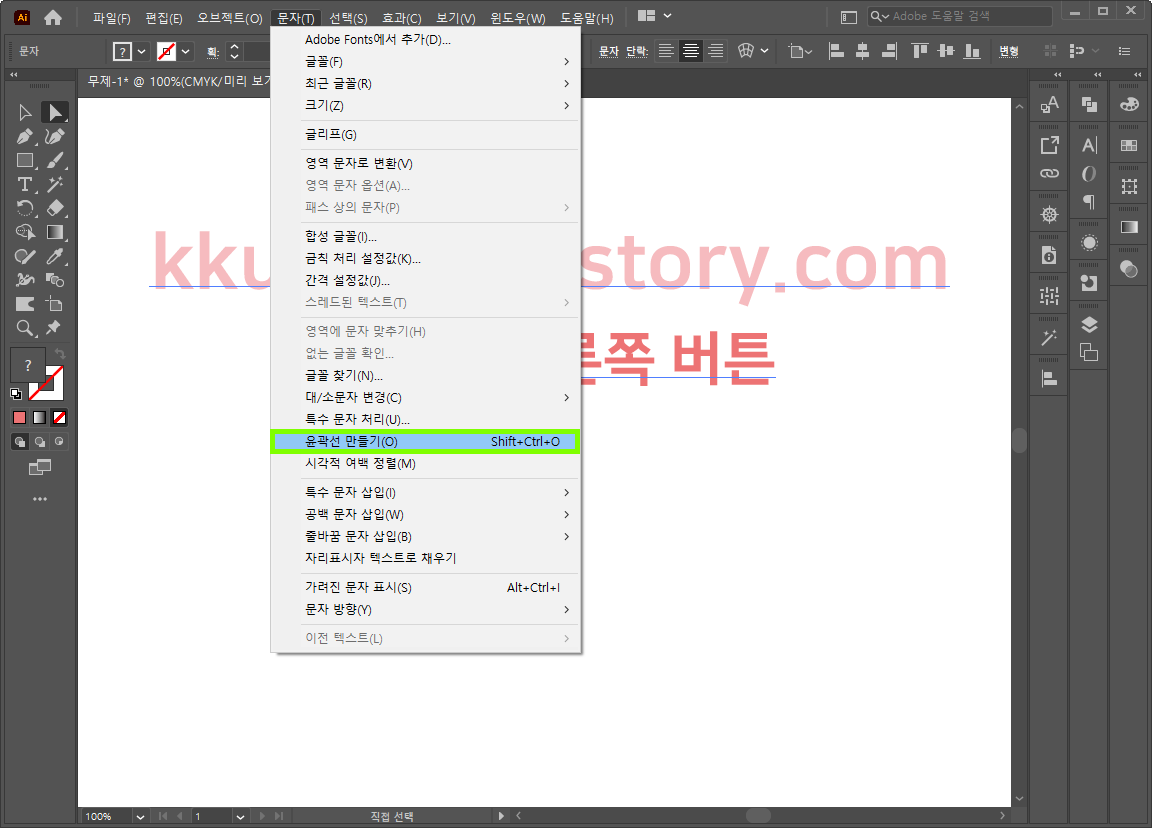
Task: Click the 변형 link in control bar
Action: coord(1009,51)
